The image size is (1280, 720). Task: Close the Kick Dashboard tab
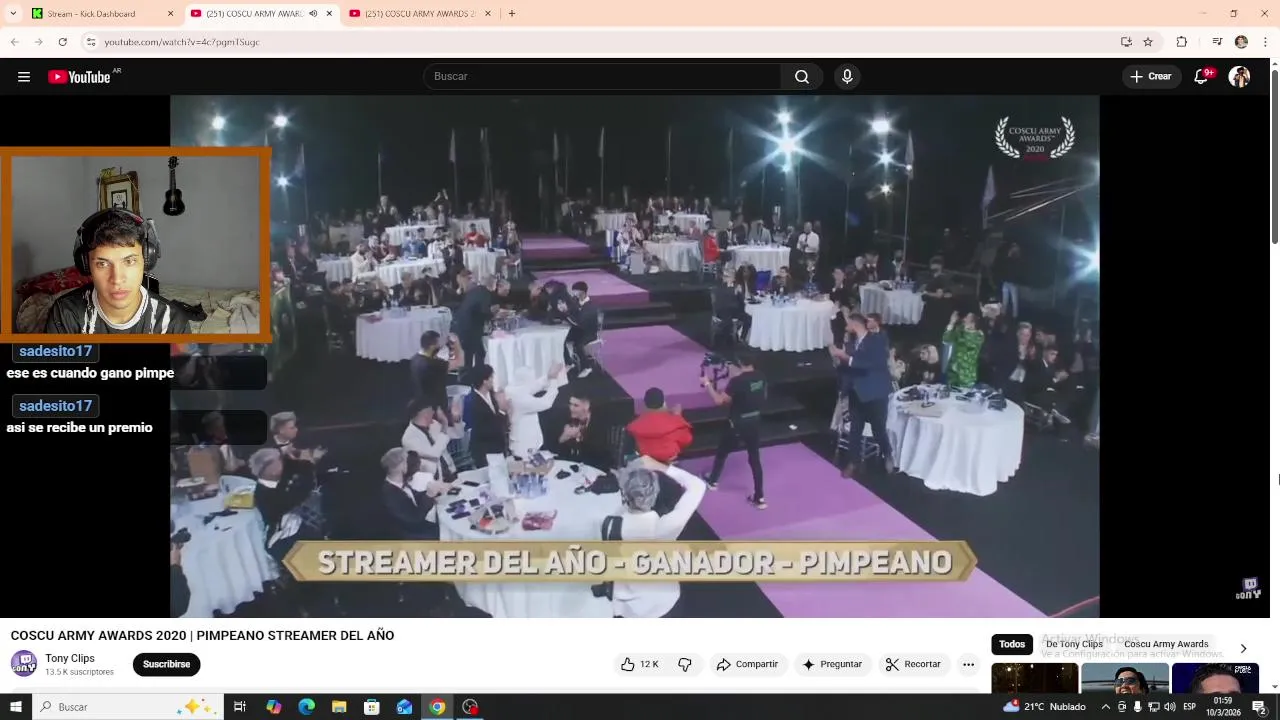tap(170, 14)
